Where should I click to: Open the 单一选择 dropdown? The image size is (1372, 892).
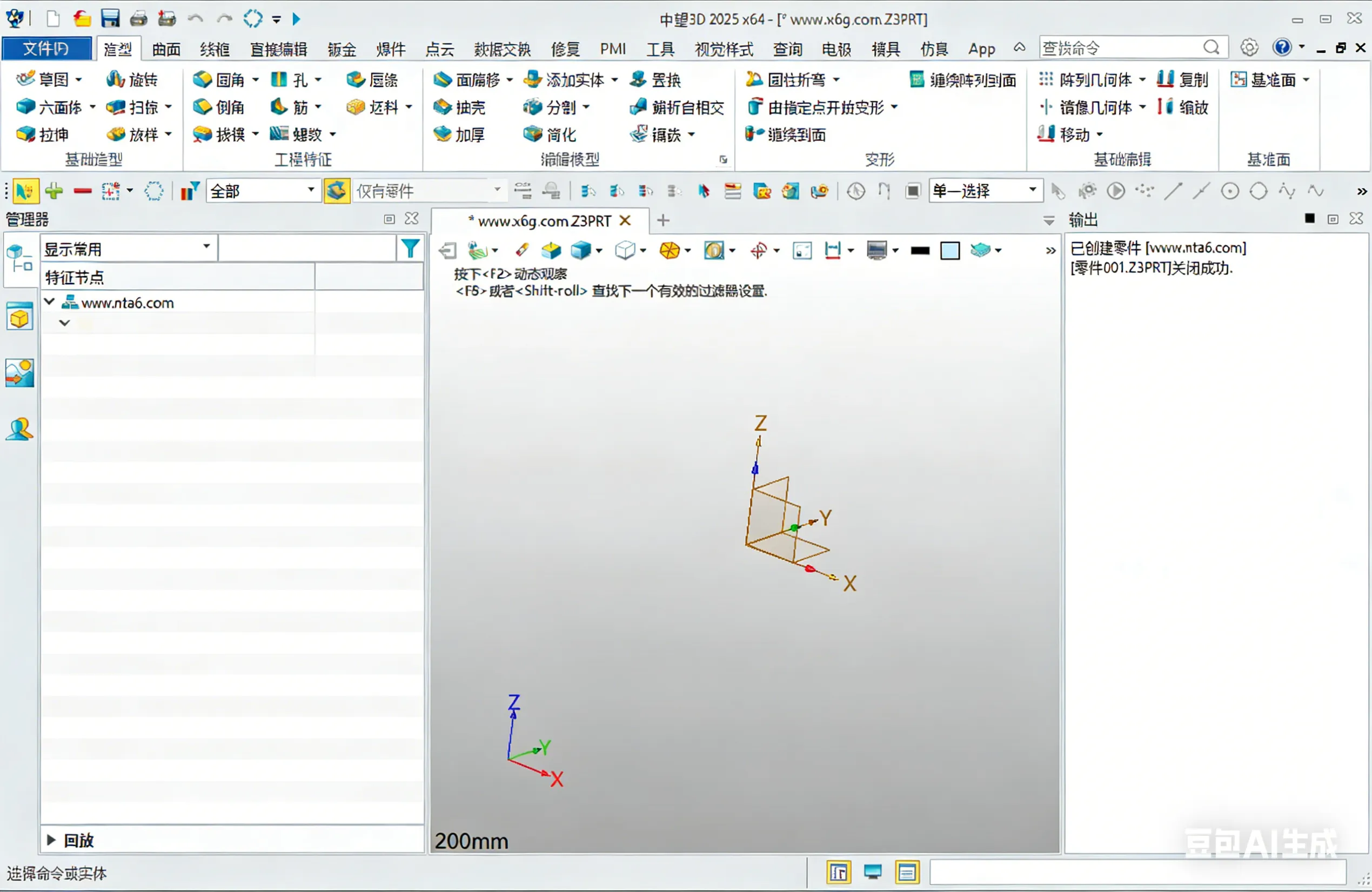[x=1032, y=190]
